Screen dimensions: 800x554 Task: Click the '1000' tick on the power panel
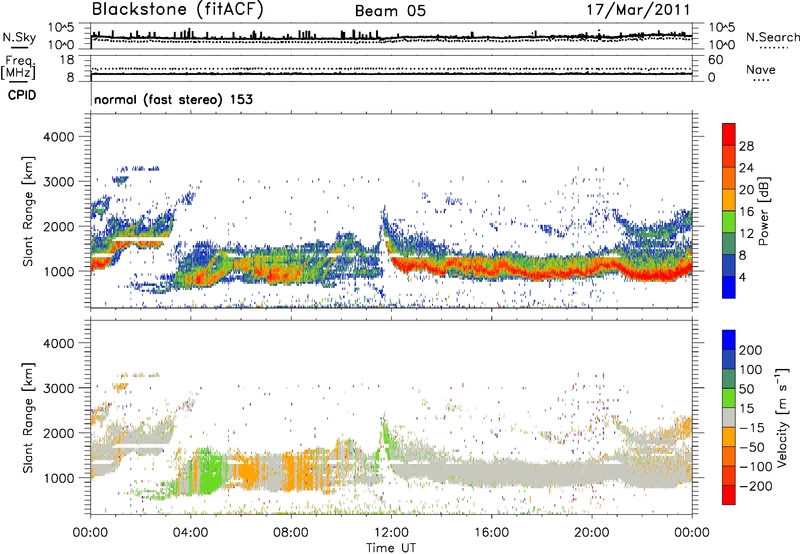tap(59, 271)
